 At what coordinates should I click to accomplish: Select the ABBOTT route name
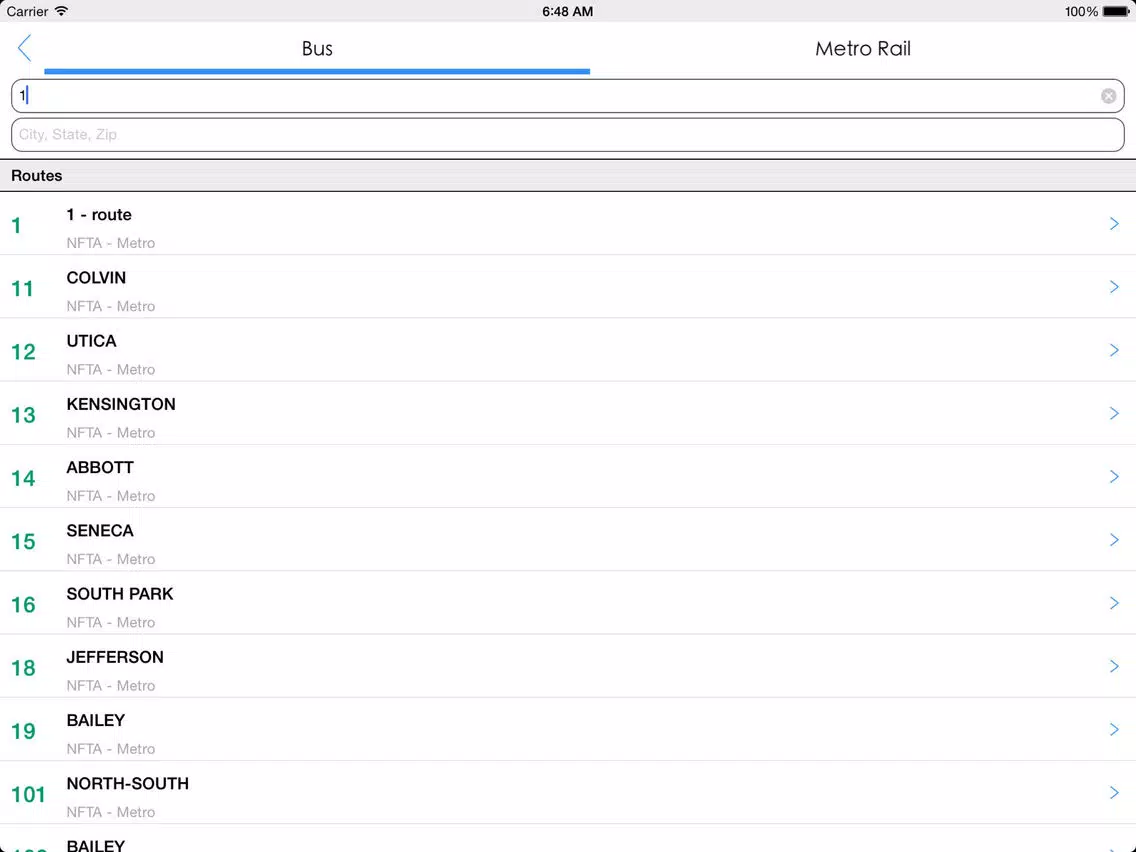click(x=100, y=467)
